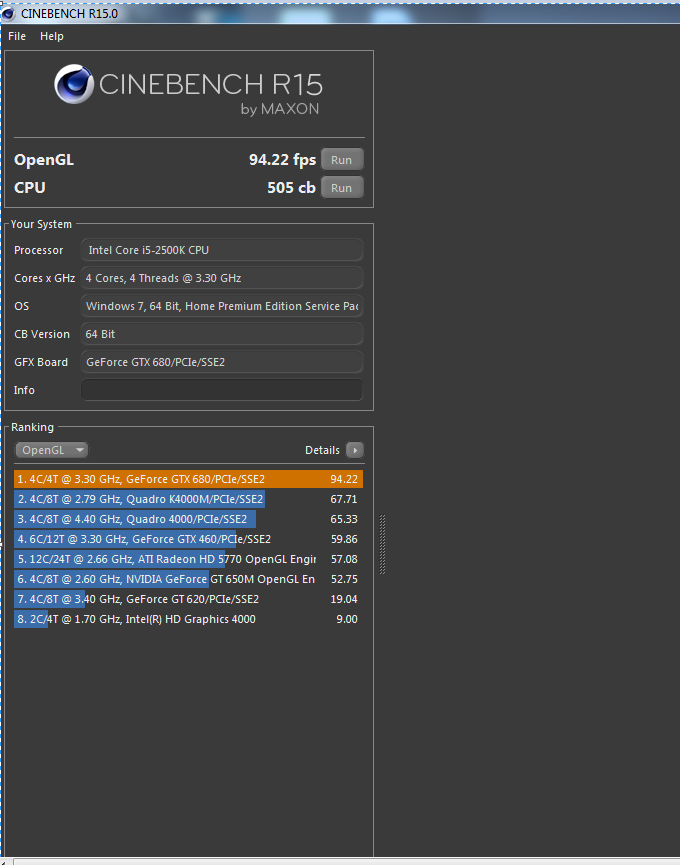Click the 9.00 score value
Image resolution: width=680 pixels, height=865 pixels.
[347, 619]
